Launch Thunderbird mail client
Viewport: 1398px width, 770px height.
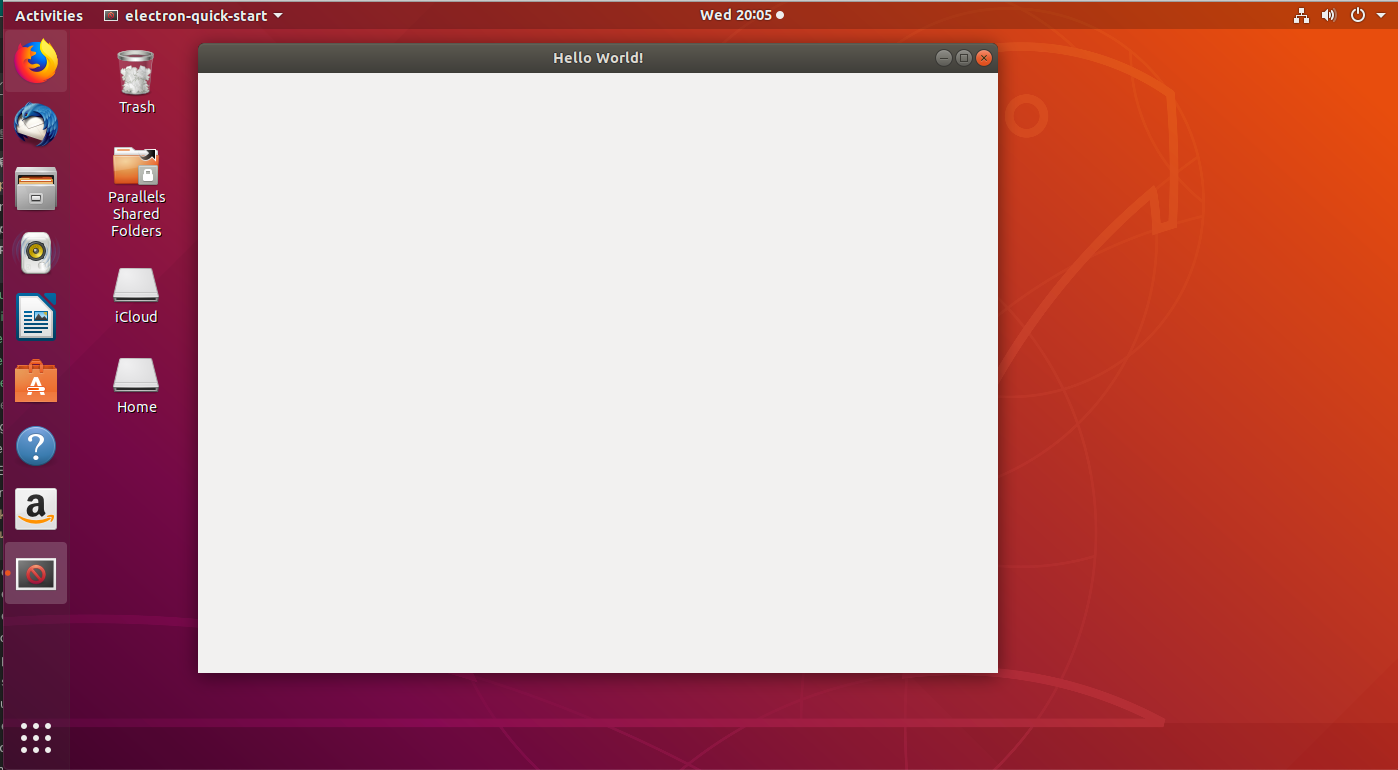[x=36, y=125]
